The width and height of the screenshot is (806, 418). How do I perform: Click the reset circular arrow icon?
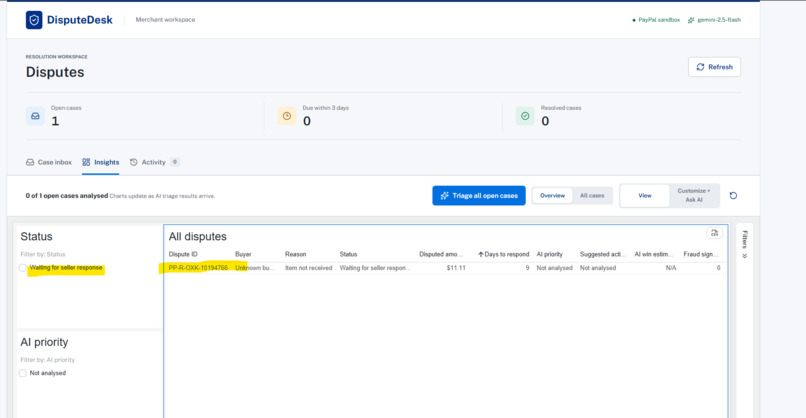734,195
